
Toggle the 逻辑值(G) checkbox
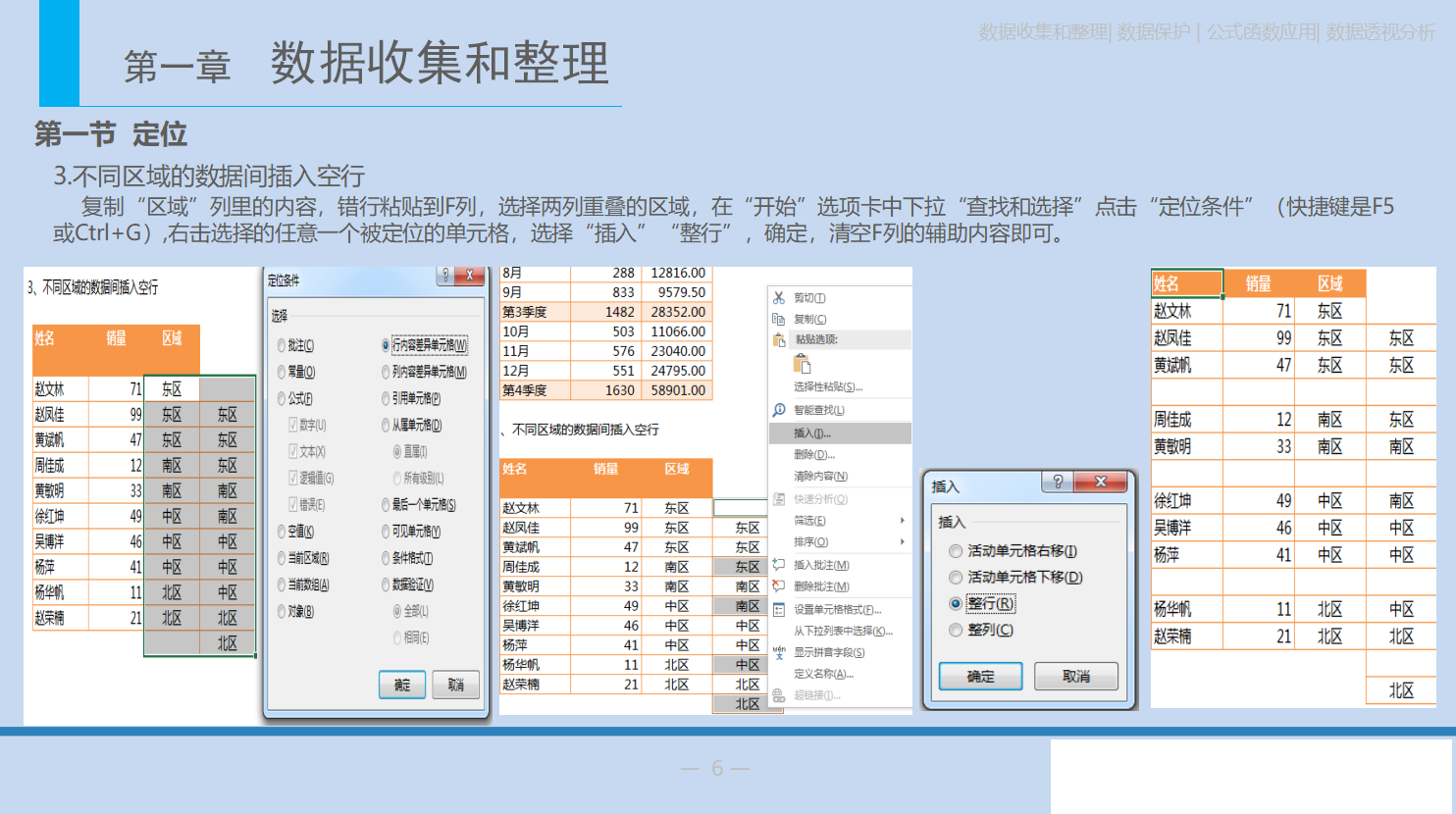click(x=292, y=478)
